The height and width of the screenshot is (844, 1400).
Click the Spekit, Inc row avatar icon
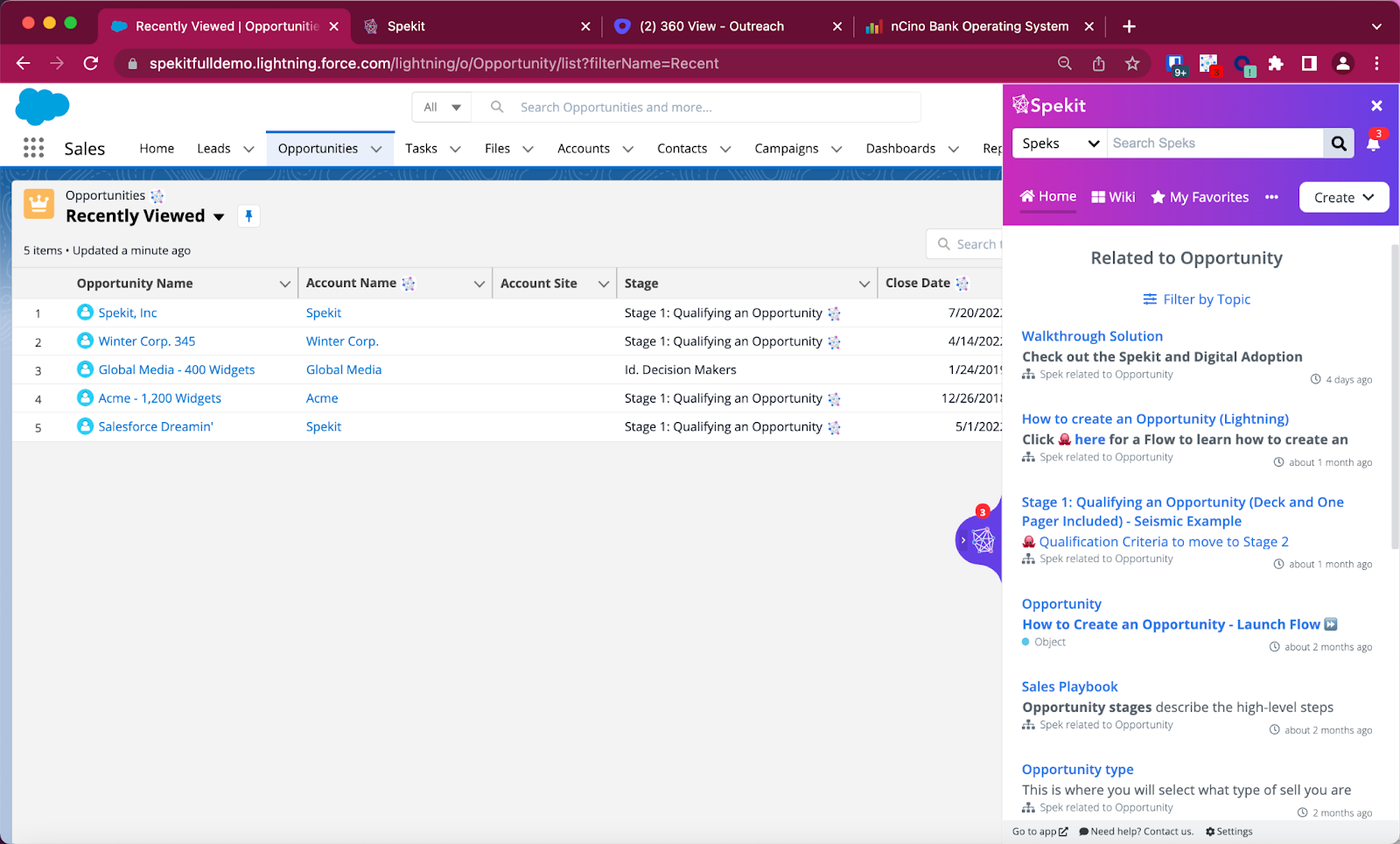tap(85, 312)
